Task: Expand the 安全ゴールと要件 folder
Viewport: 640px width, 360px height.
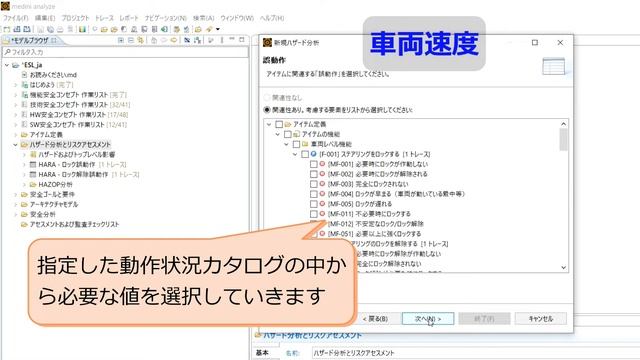Action: 16,194
